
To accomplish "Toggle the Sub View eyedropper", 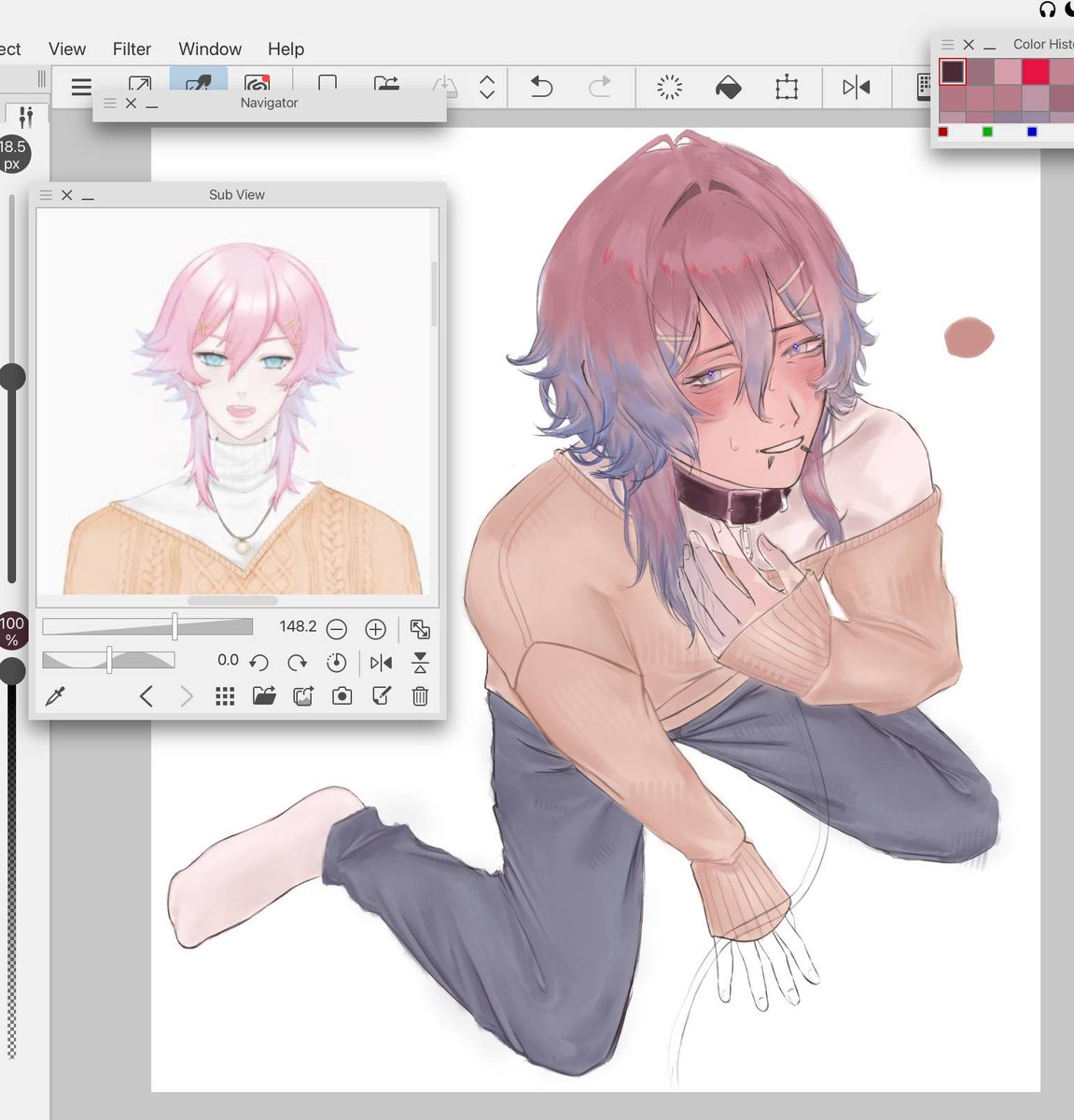I will click(55, 696).
